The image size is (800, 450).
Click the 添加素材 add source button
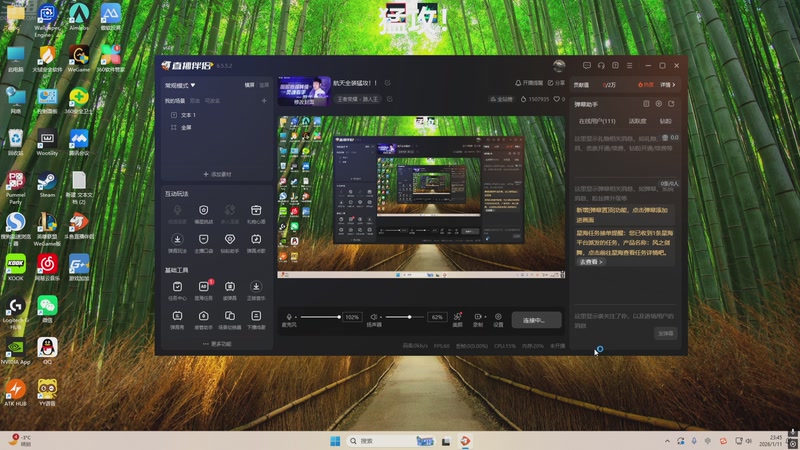click(217, 174)
